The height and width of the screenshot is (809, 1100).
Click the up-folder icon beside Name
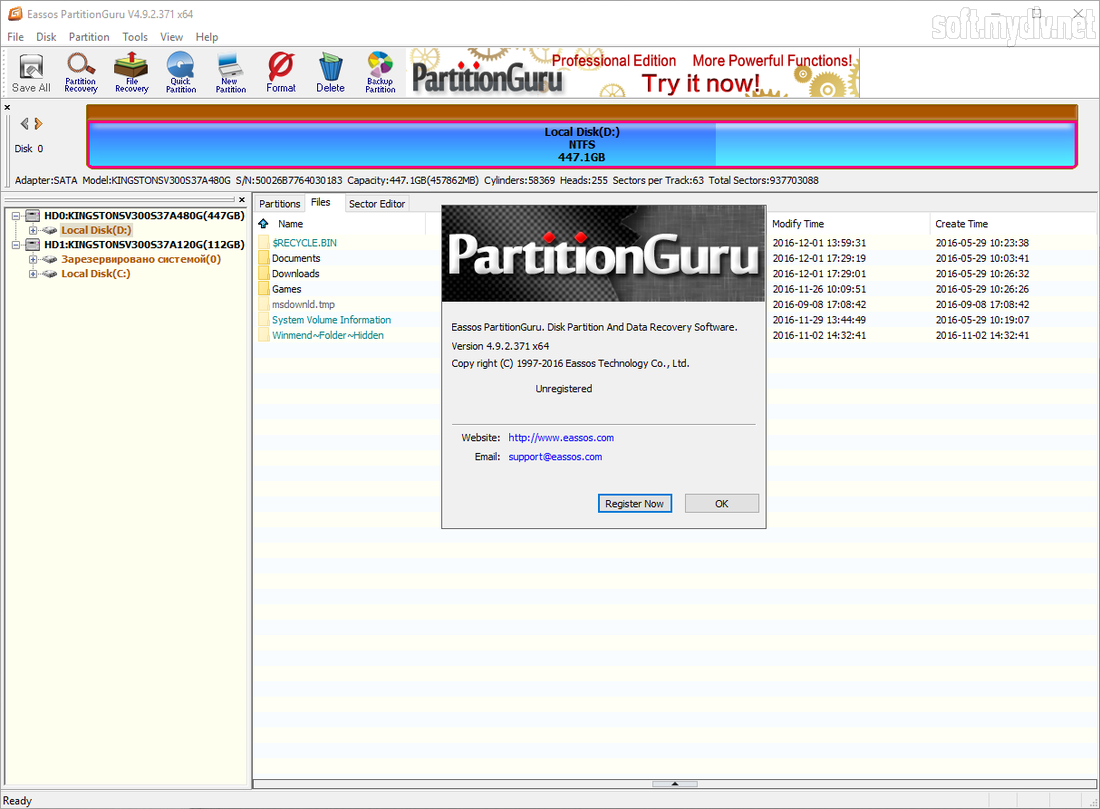tap(264, 224)
